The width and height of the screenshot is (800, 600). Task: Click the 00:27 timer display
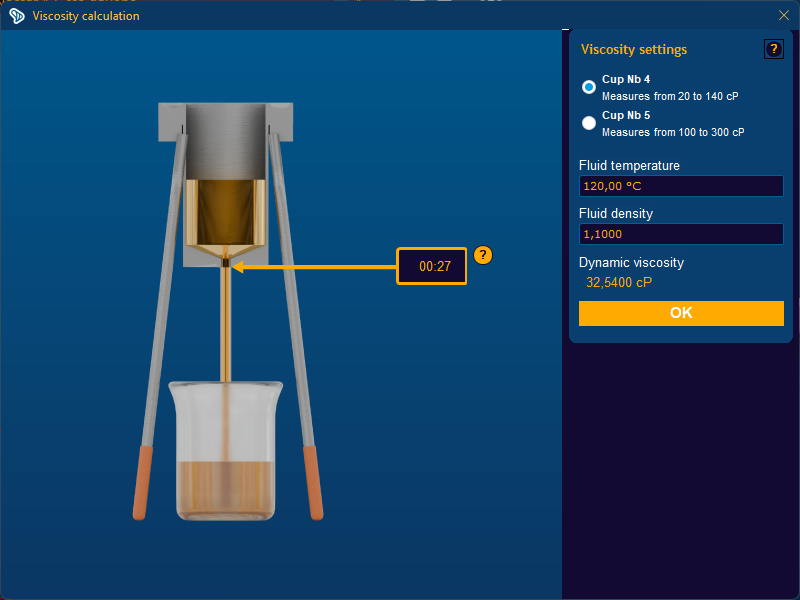(x=432, y=266)
